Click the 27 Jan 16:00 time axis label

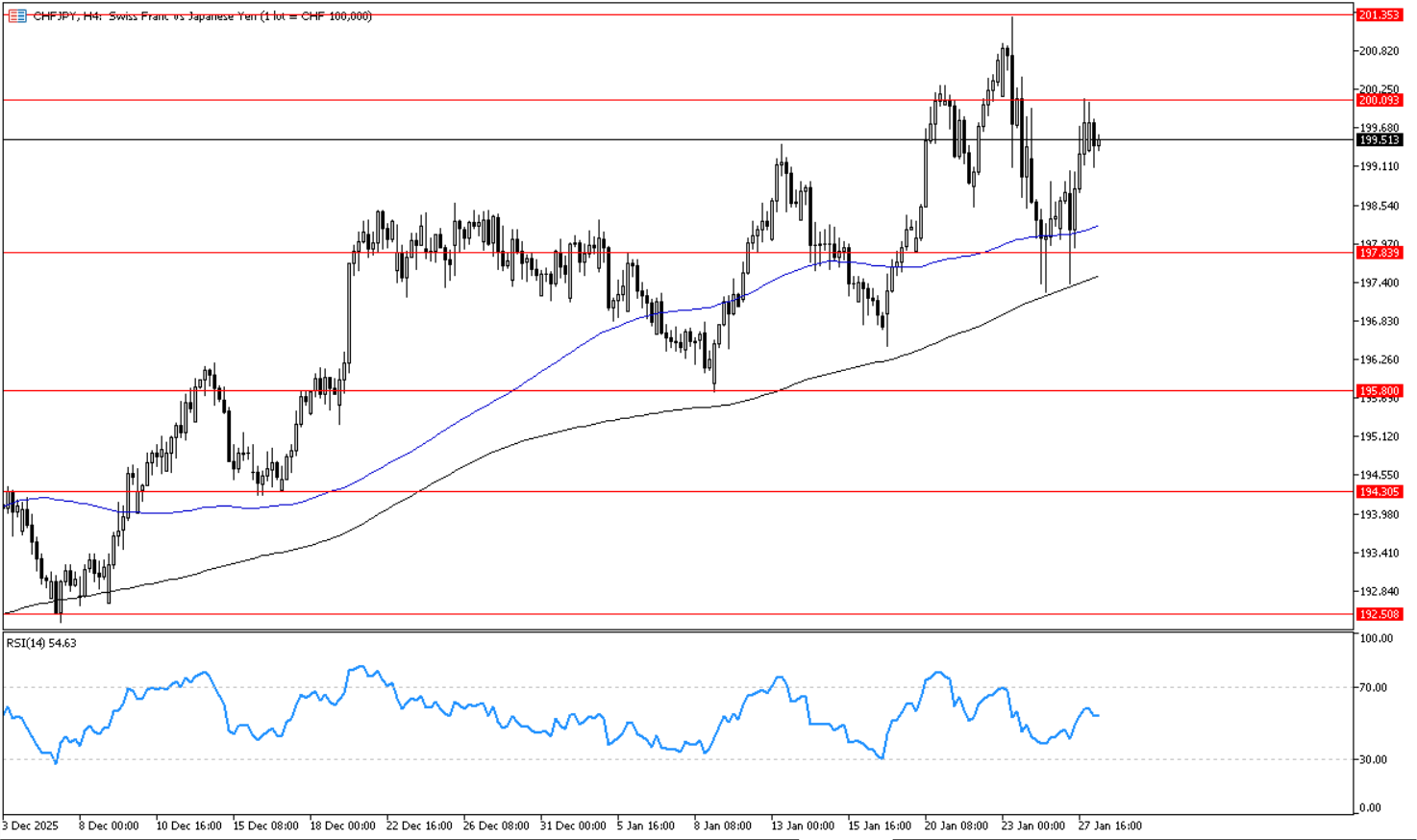tap(1110, 826)
